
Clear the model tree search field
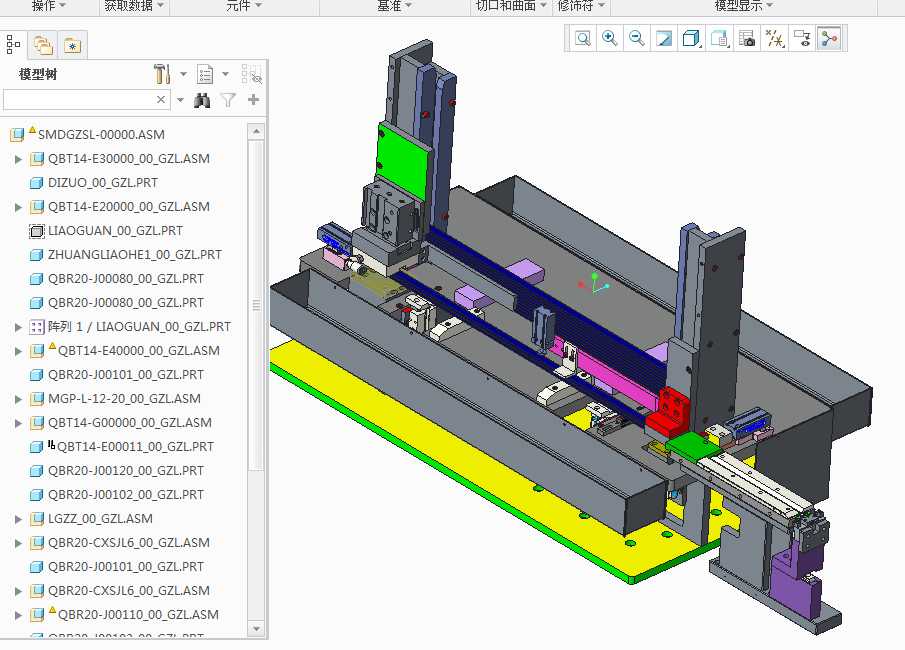(x=161, y=100)
